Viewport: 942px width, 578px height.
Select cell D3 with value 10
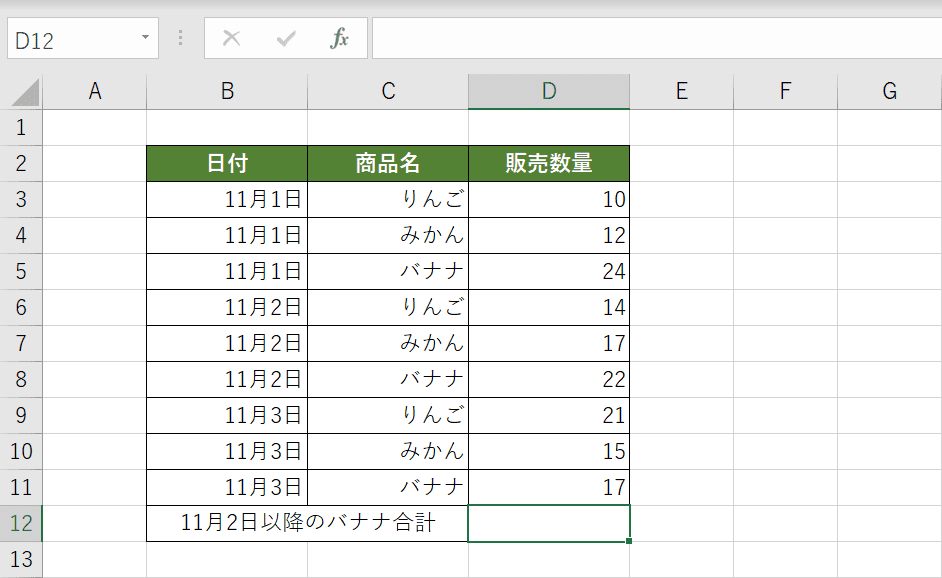(x=549, y=199)
